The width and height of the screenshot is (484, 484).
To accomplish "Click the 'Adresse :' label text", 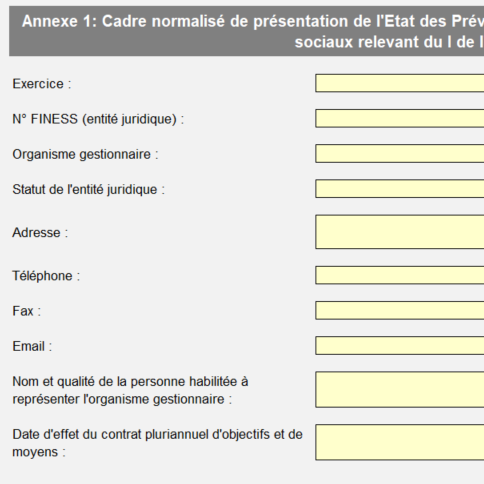I will tap(40, 232).
